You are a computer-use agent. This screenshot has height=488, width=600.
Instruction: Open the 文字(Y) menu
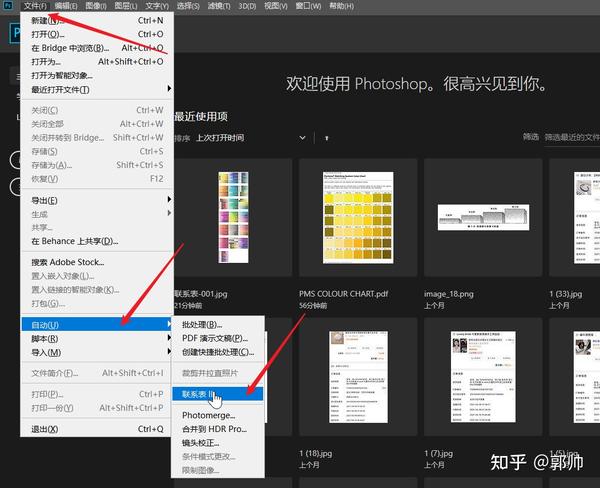click(157, 6)
